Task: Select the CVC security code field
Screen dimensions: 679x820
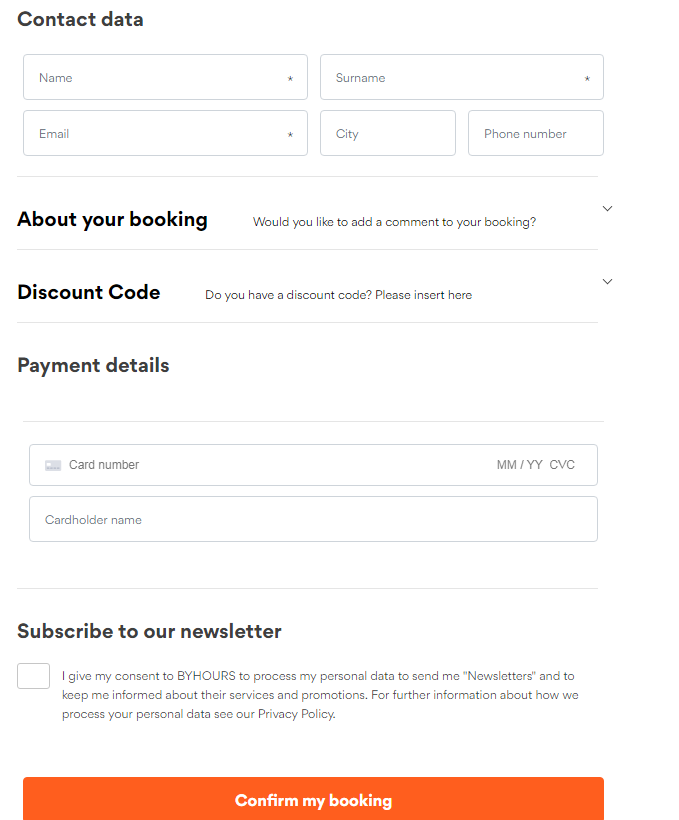Action: pos(562,465)
